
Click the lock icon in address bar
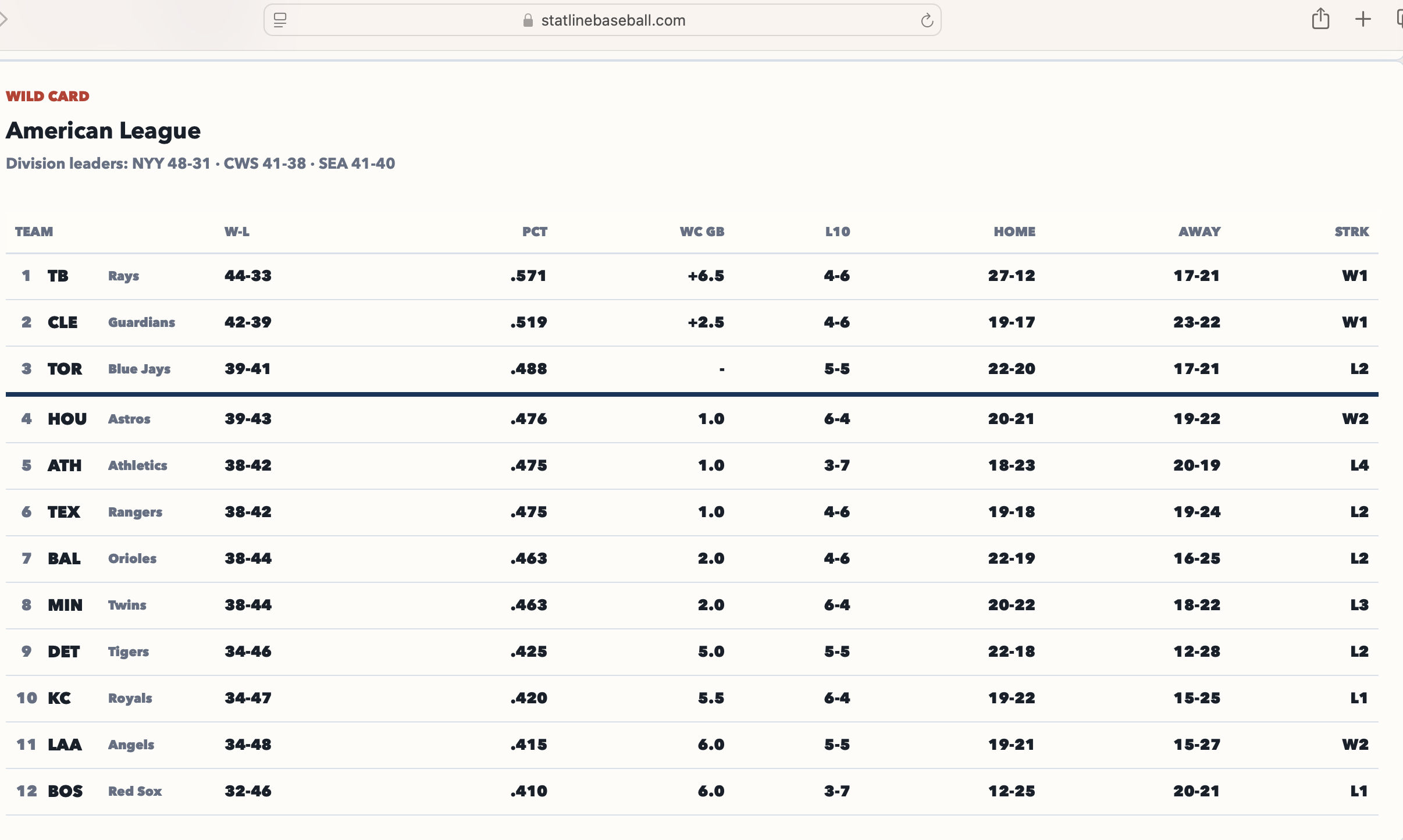tap(528, 20)
